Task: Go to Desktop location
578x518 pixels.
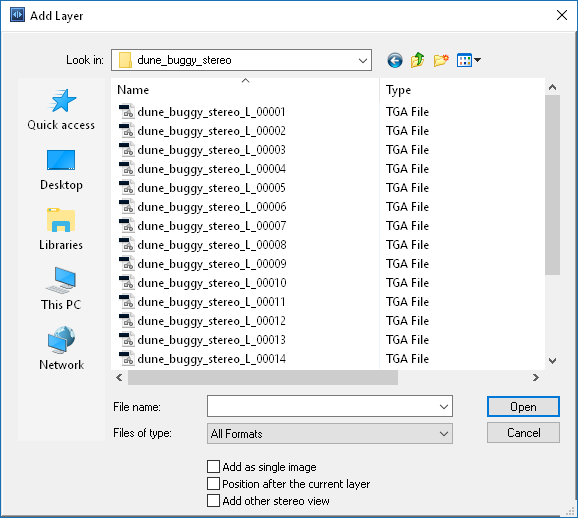Action: pyautogui.click(x=61, y=170)
